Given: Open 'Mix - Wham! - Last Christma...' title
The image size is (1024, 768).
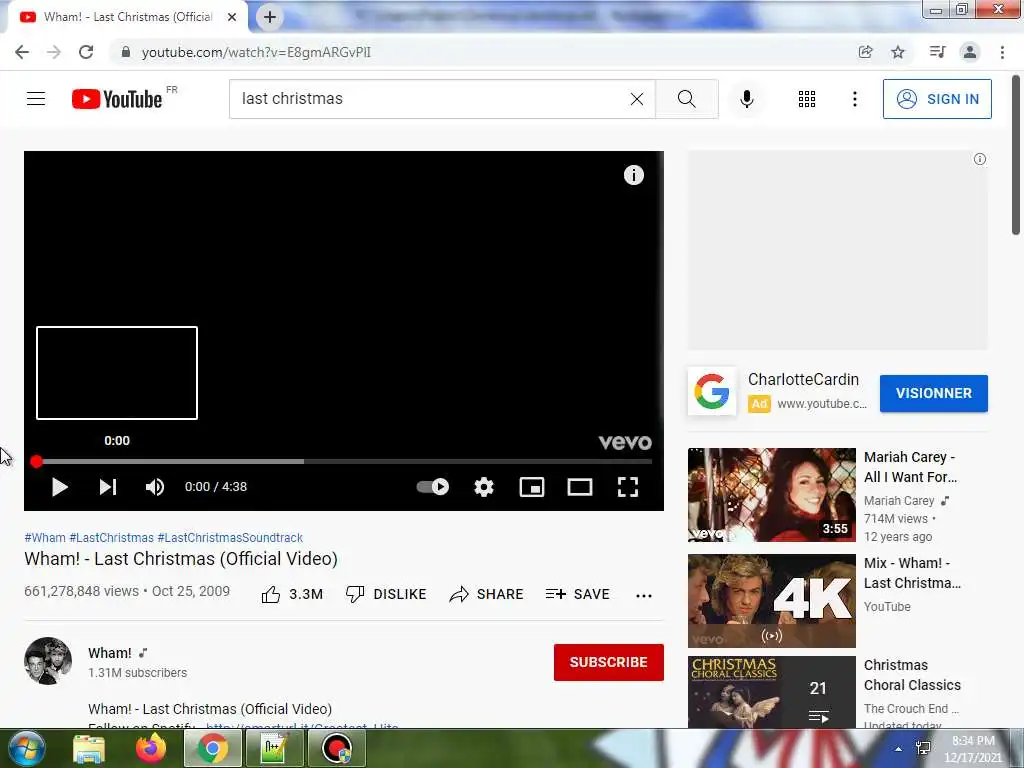Looking at the screenshot, I should [x=912, y=573].
